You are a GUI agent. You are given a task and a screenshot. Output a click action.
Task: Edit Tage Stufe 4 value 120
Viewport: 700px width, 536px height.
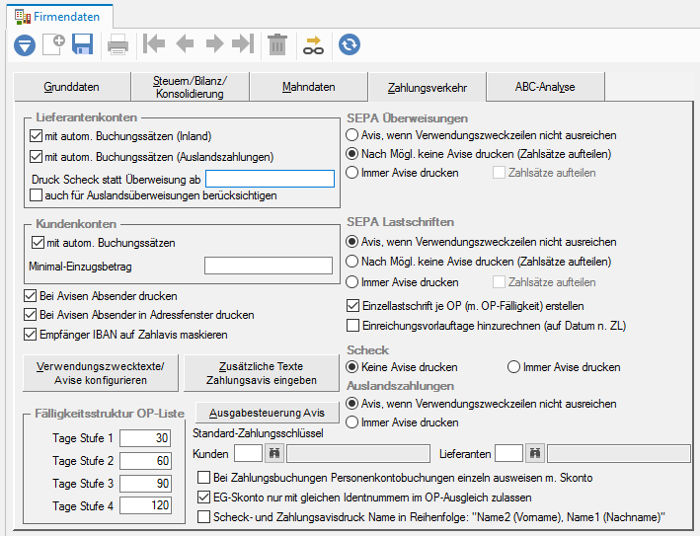click(145, 505)
